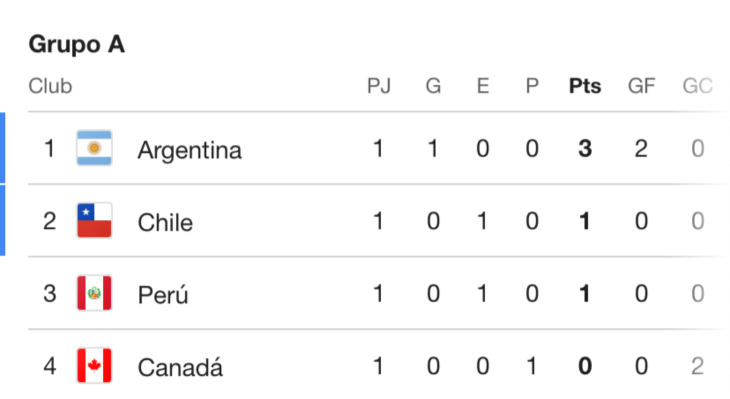730x399 pixels.
Task: Click the Argentina flag icon
Action: point(94,148)
